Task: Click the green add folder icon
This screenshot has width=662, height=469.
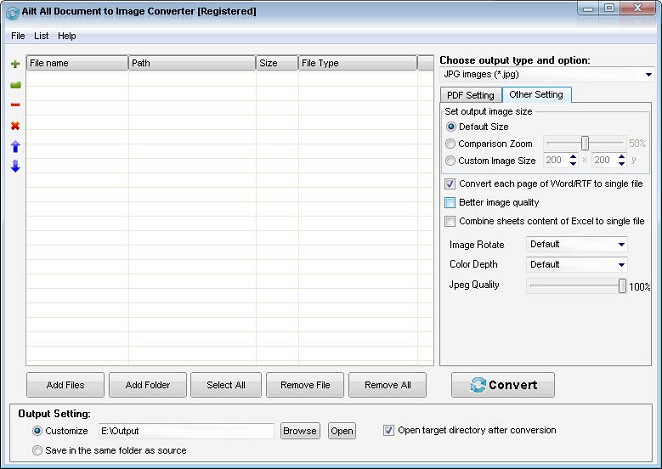Action: pyautogui.click(x=15, y=85)
